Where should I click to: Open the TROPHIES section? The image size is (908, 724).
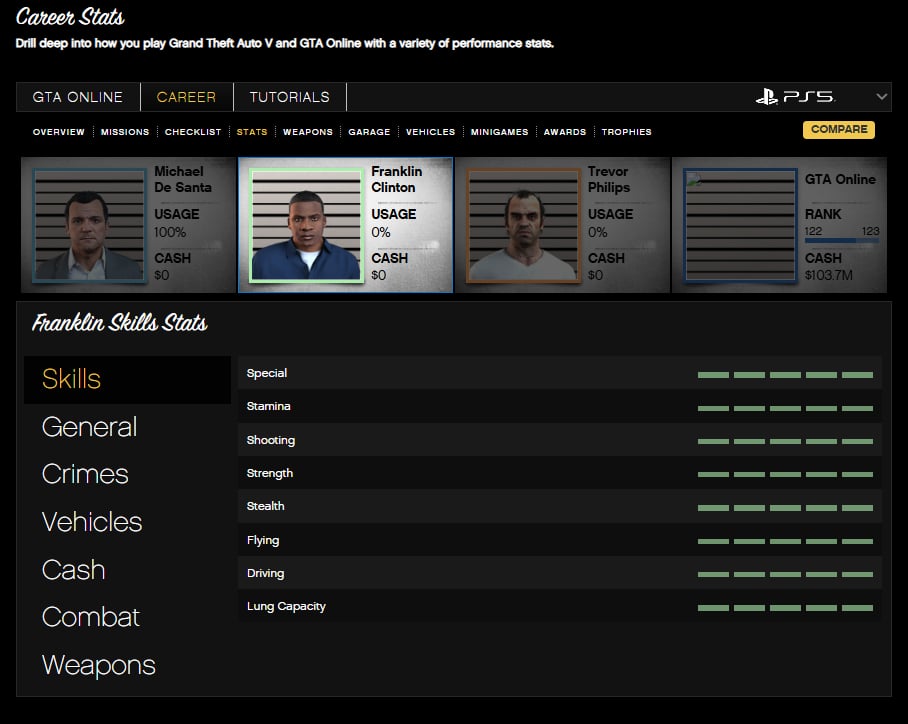pyautogui.click(x=627, y=132)
